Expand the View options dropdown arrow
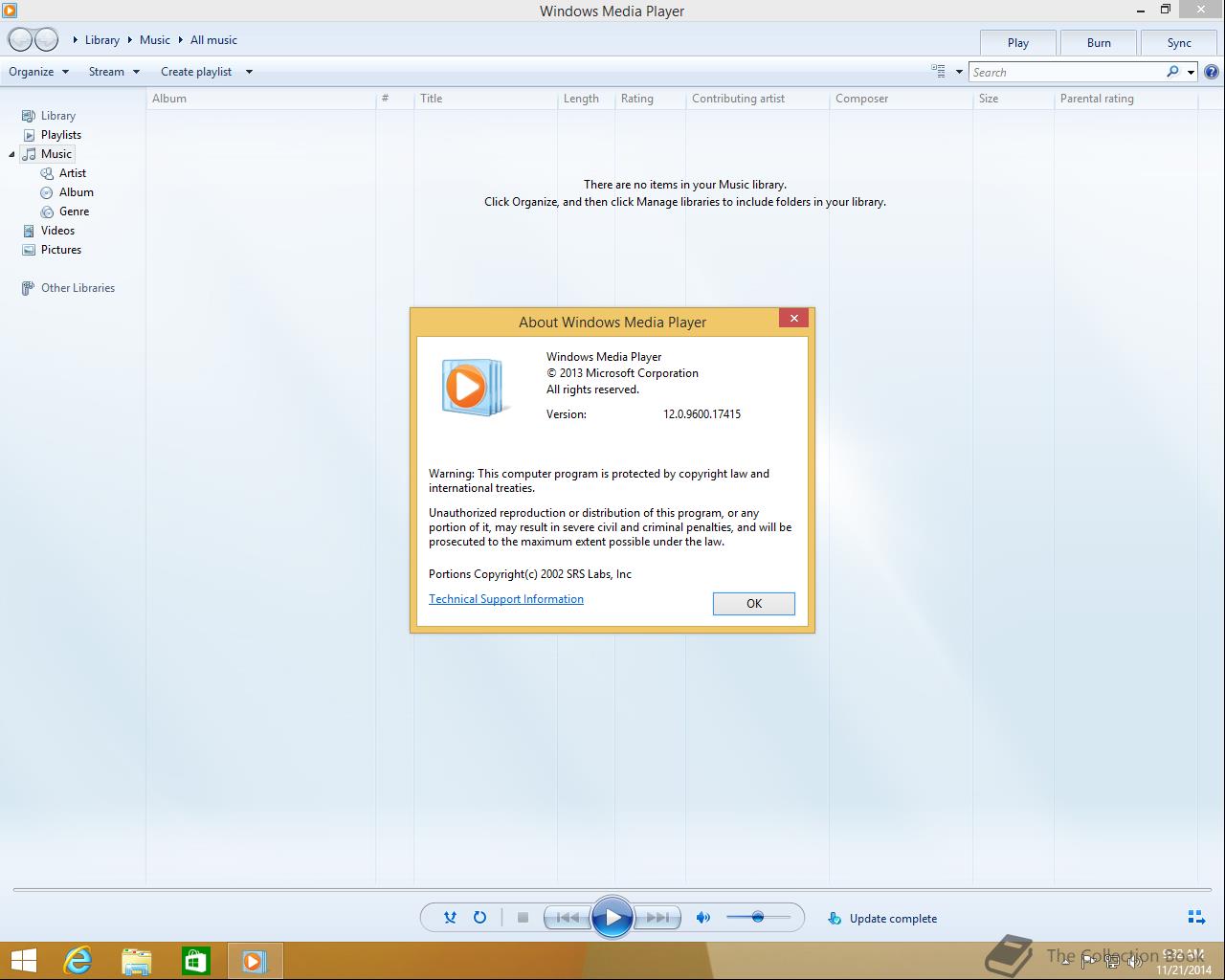This screenshot has height=980, width=1225. [x=959, y=72]
